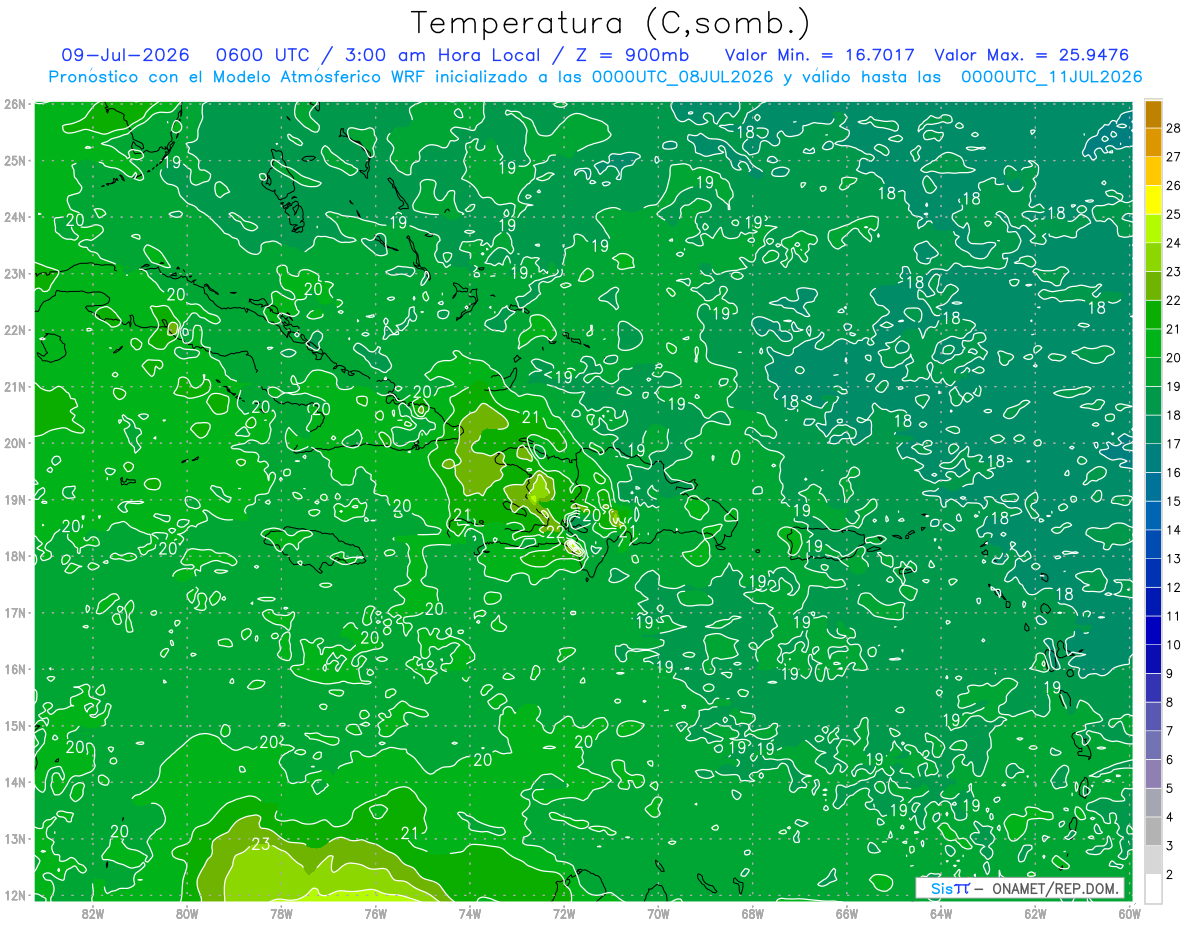Click latitude label '26N'
This screenshot has height=927, width=1200.
click(14, 104)
